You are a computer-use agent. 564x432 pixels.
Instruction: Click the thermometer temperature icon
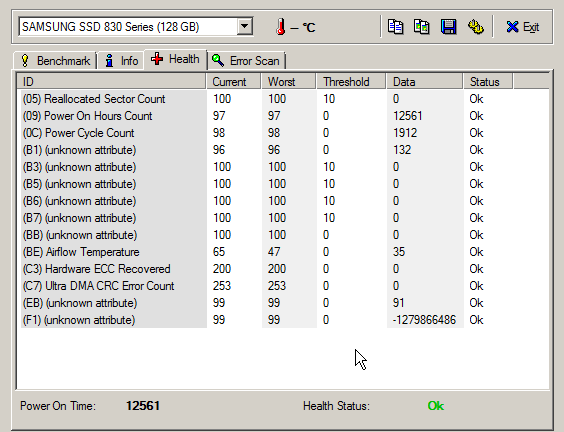(281, 27)
